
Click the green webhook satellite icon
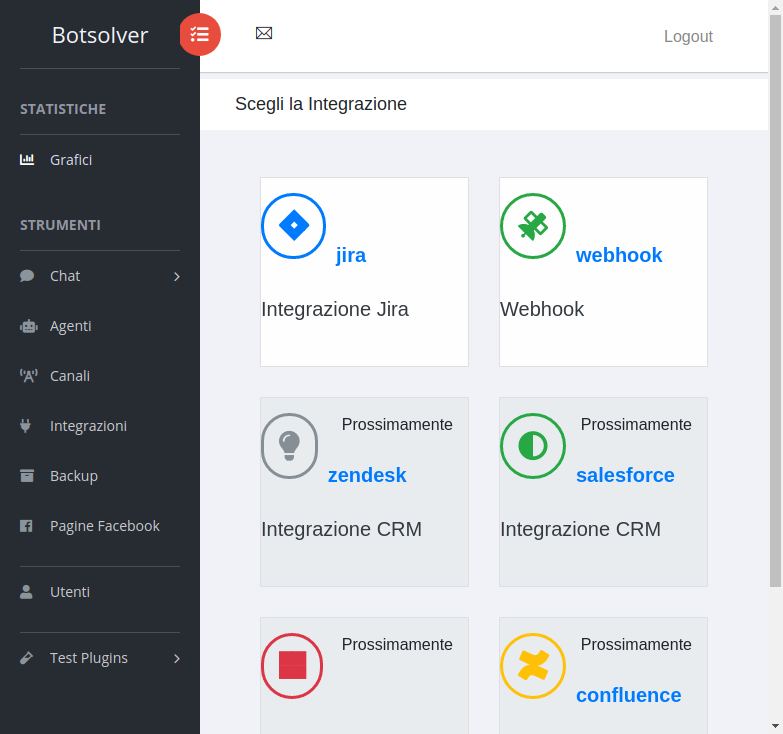[x=533, y=226]
